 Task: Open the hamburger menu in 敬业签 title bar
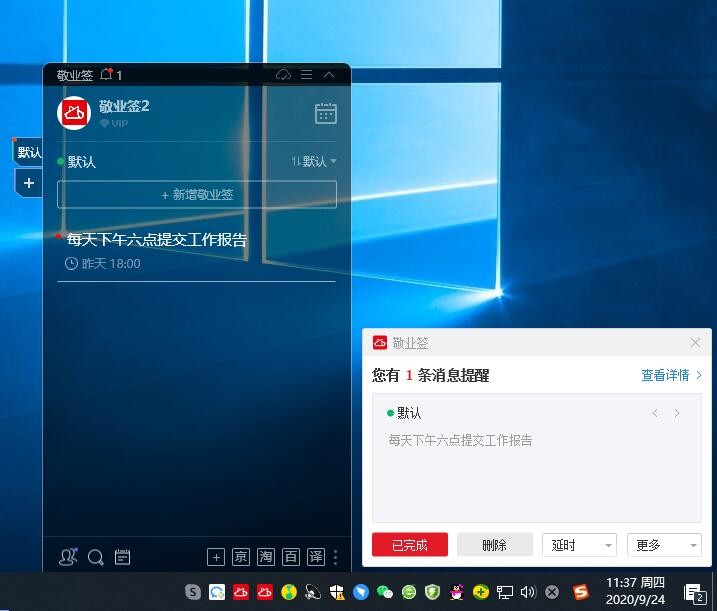(307, 75)
